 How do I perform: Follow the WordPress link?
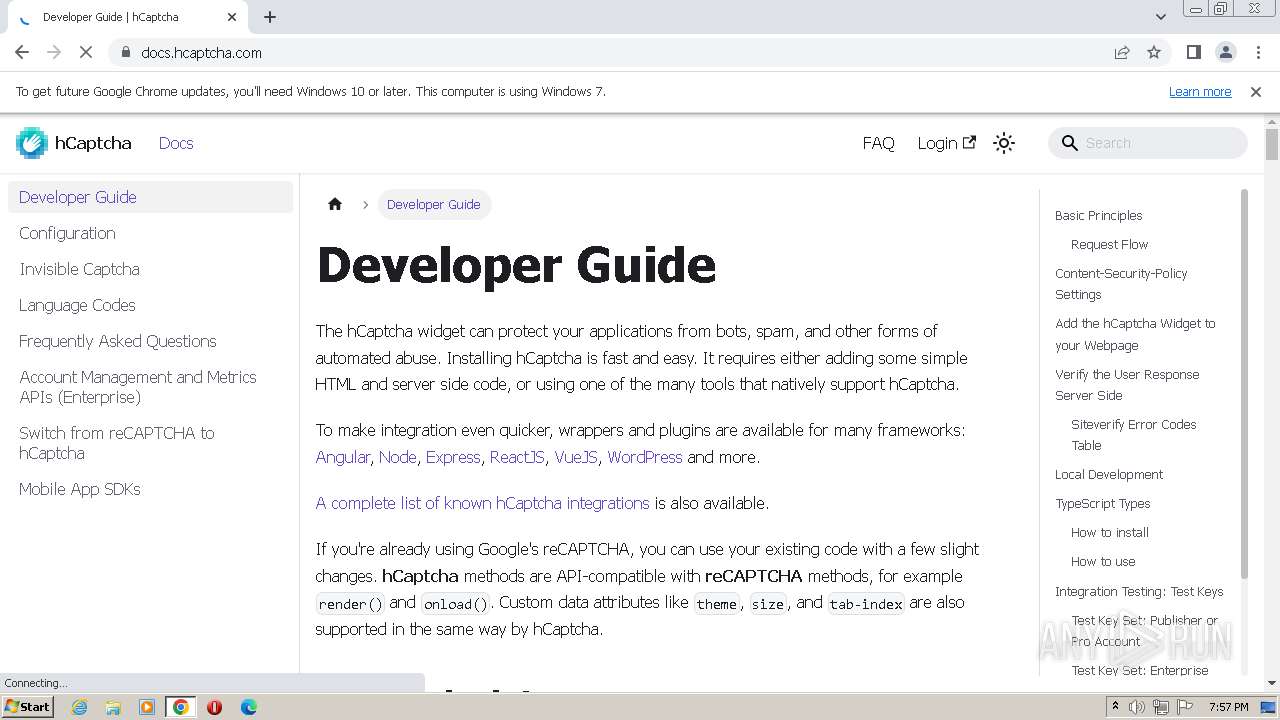tap(645, 457)
